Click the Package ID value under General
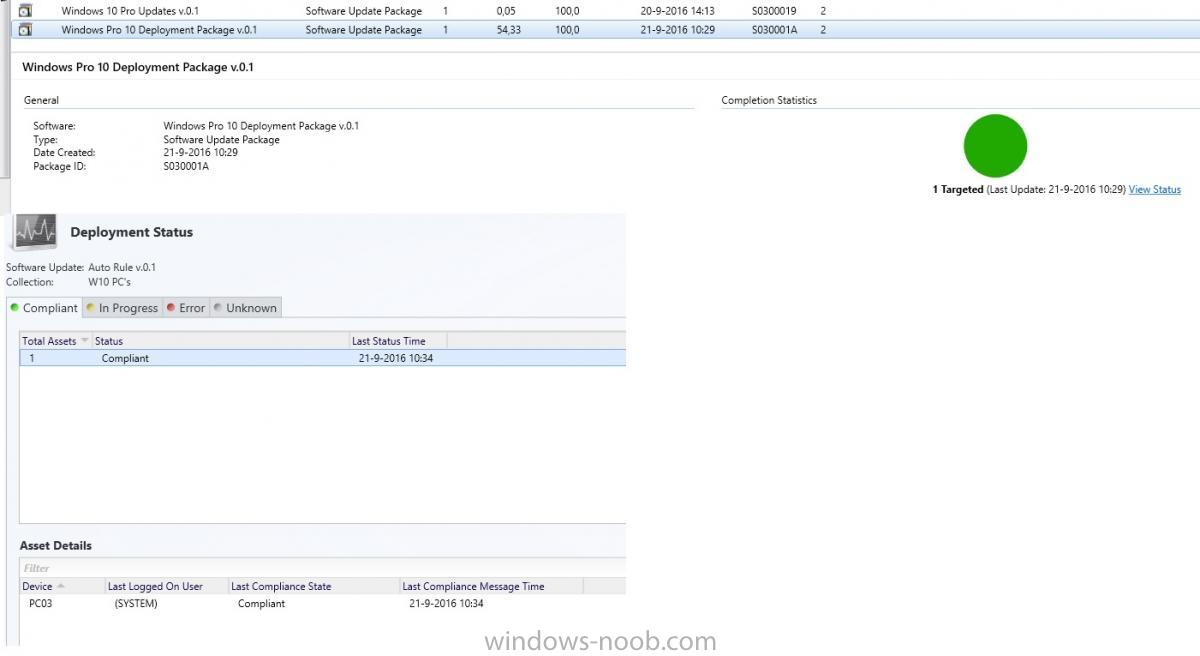This screenshot has width=1200, height=656. coord(186,167)
